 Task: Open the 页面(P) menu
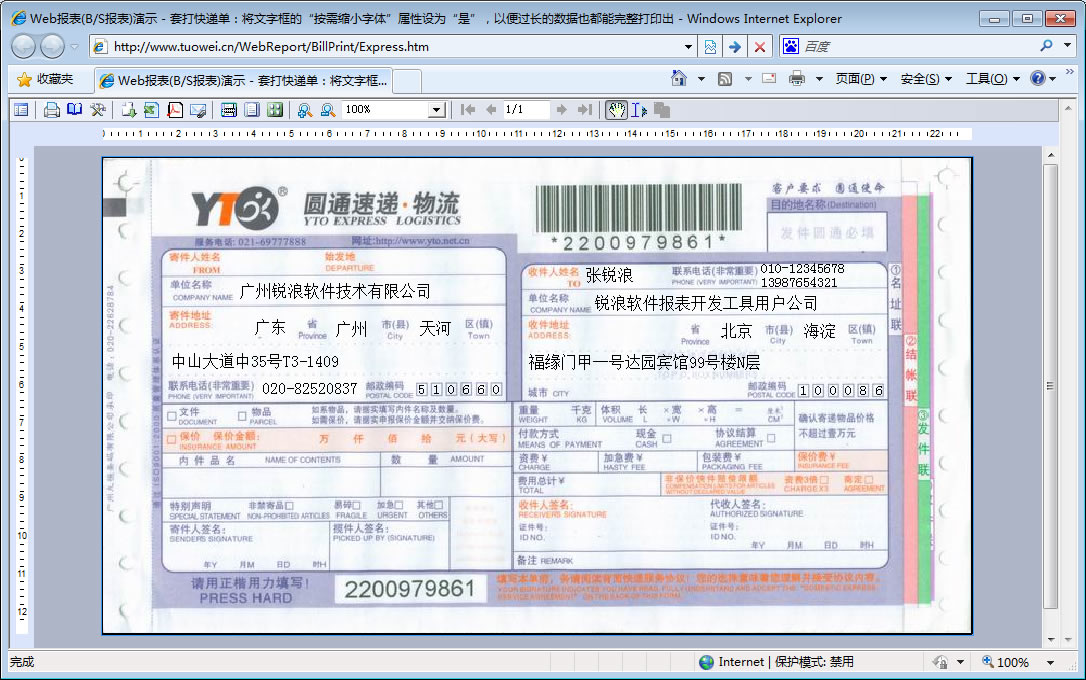point(861,79)
